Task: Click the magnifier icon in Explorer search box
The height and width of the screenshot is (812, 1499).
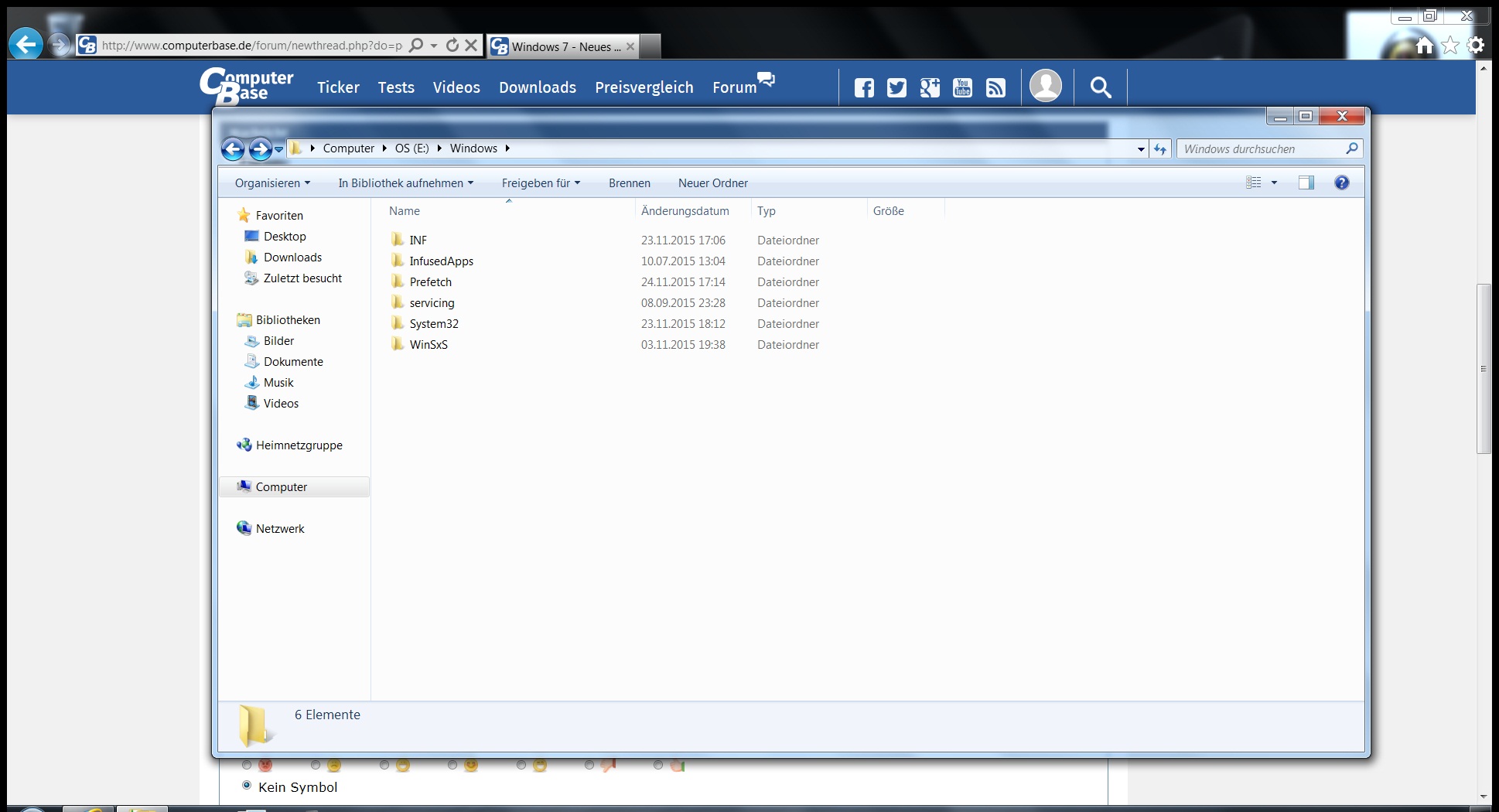Action: [x=1352, y=148]
